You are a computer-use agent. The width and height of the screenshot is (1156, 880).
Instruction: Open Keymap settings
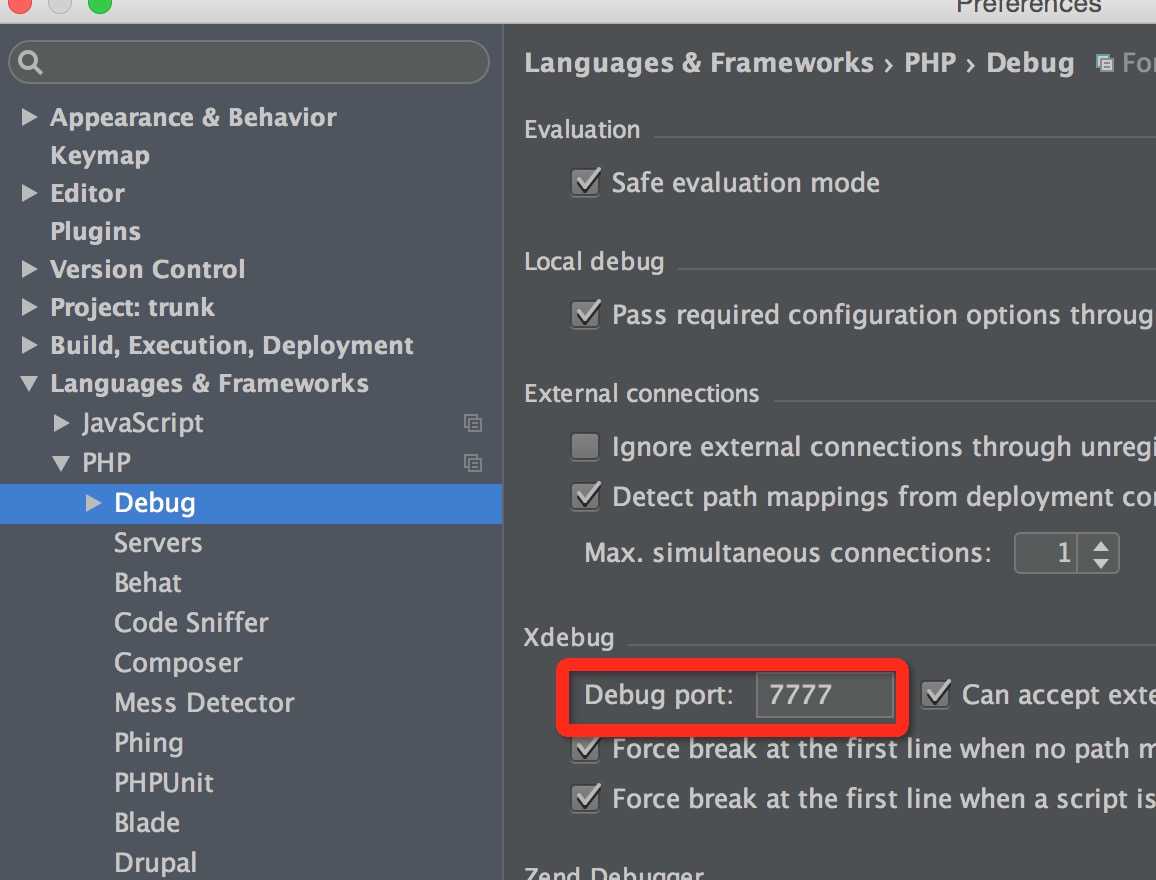coord(100,156)
